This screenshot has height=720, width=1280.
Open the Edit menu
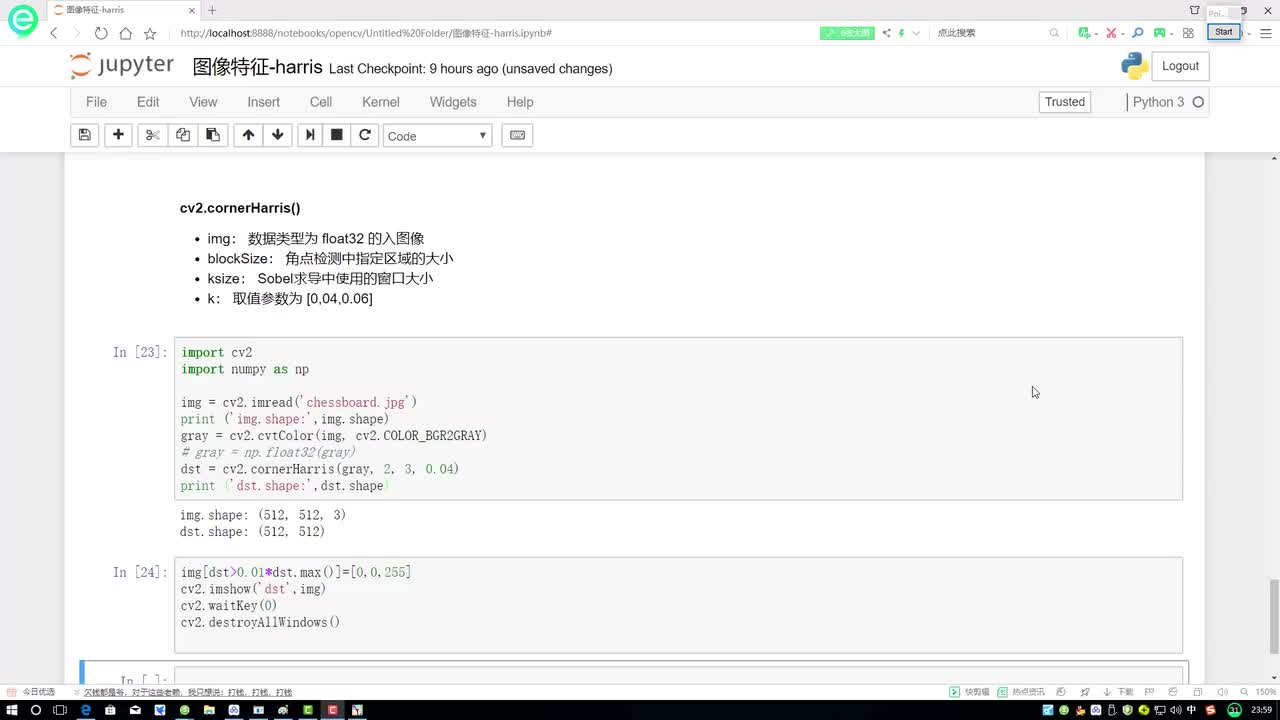pos(148,102)
